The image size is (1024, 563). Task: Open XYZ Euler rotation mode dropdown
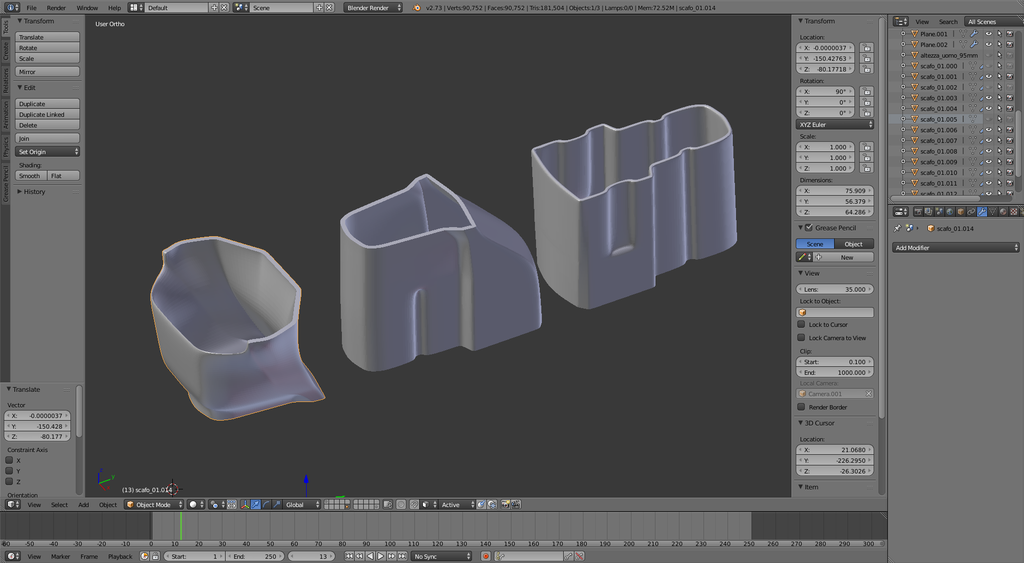coord(835,124)
